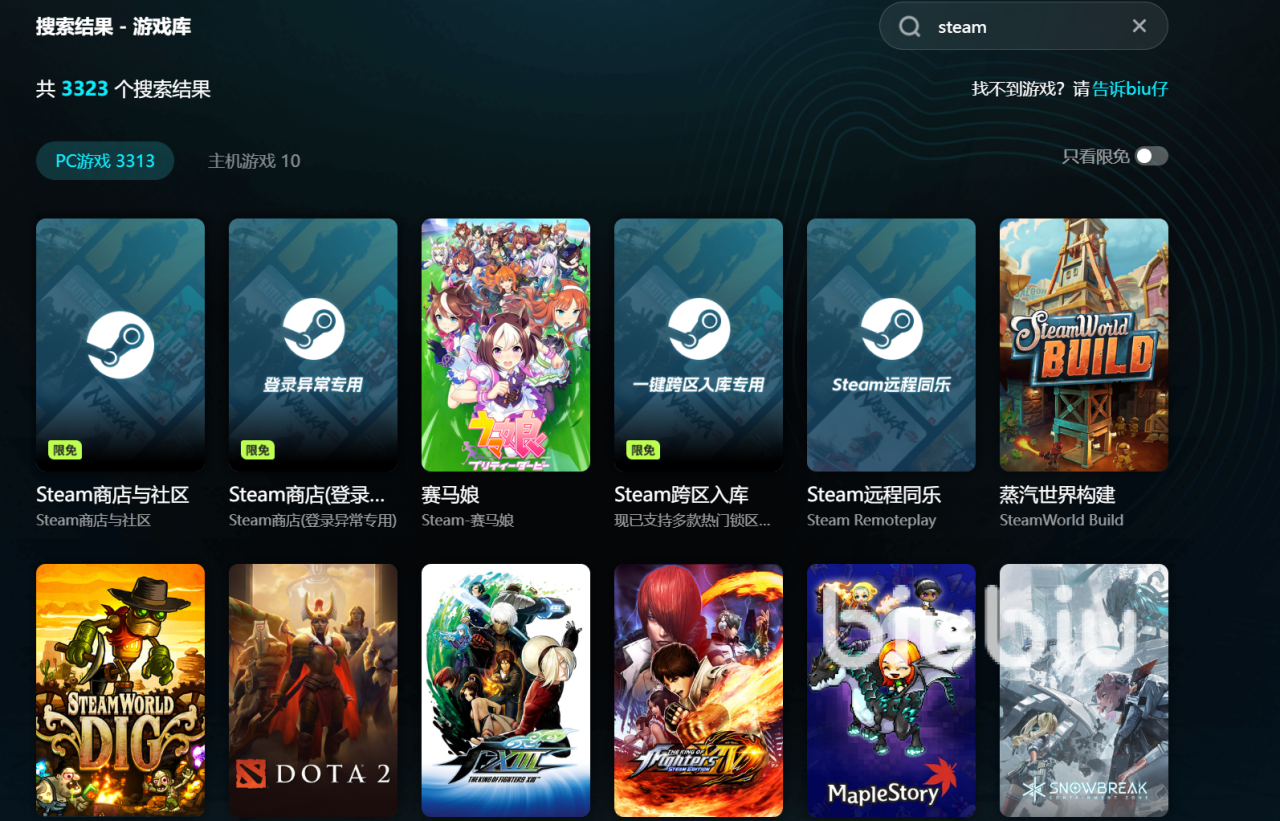Click the search magnifier icon

[x=909, y=27]
